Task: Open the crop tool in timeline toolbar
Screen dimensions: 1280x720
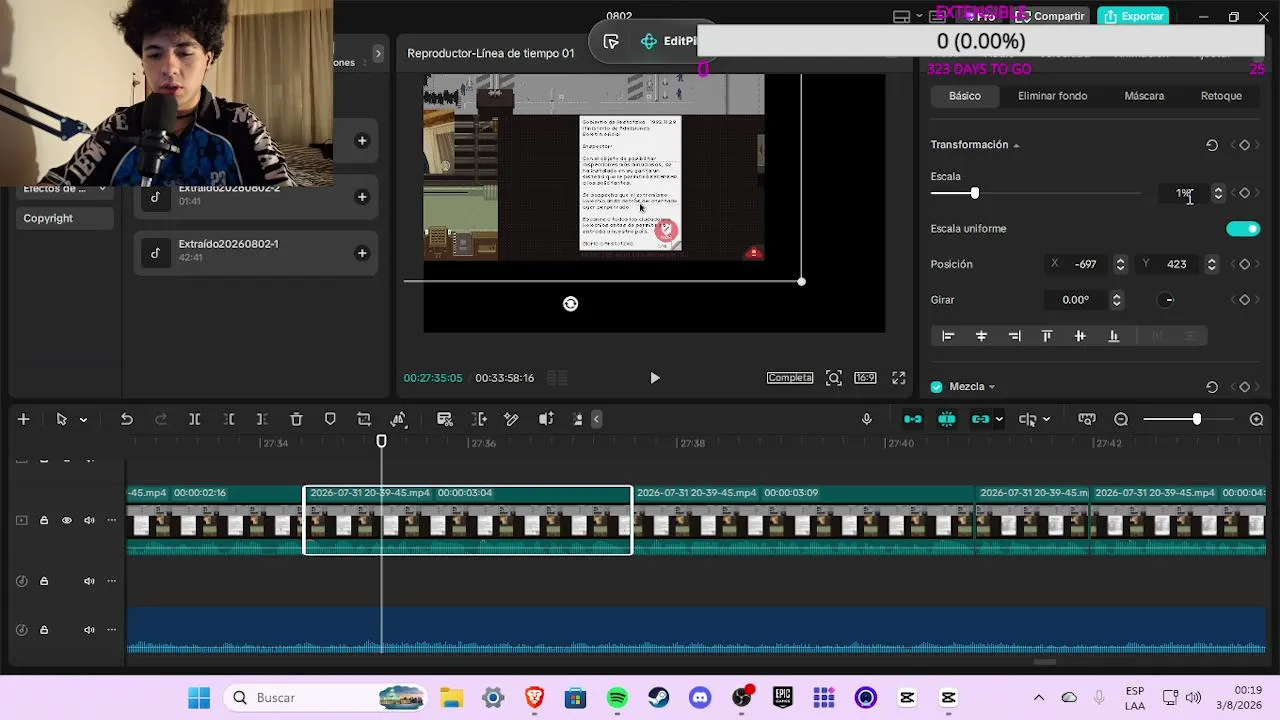Action: (364, 419)
